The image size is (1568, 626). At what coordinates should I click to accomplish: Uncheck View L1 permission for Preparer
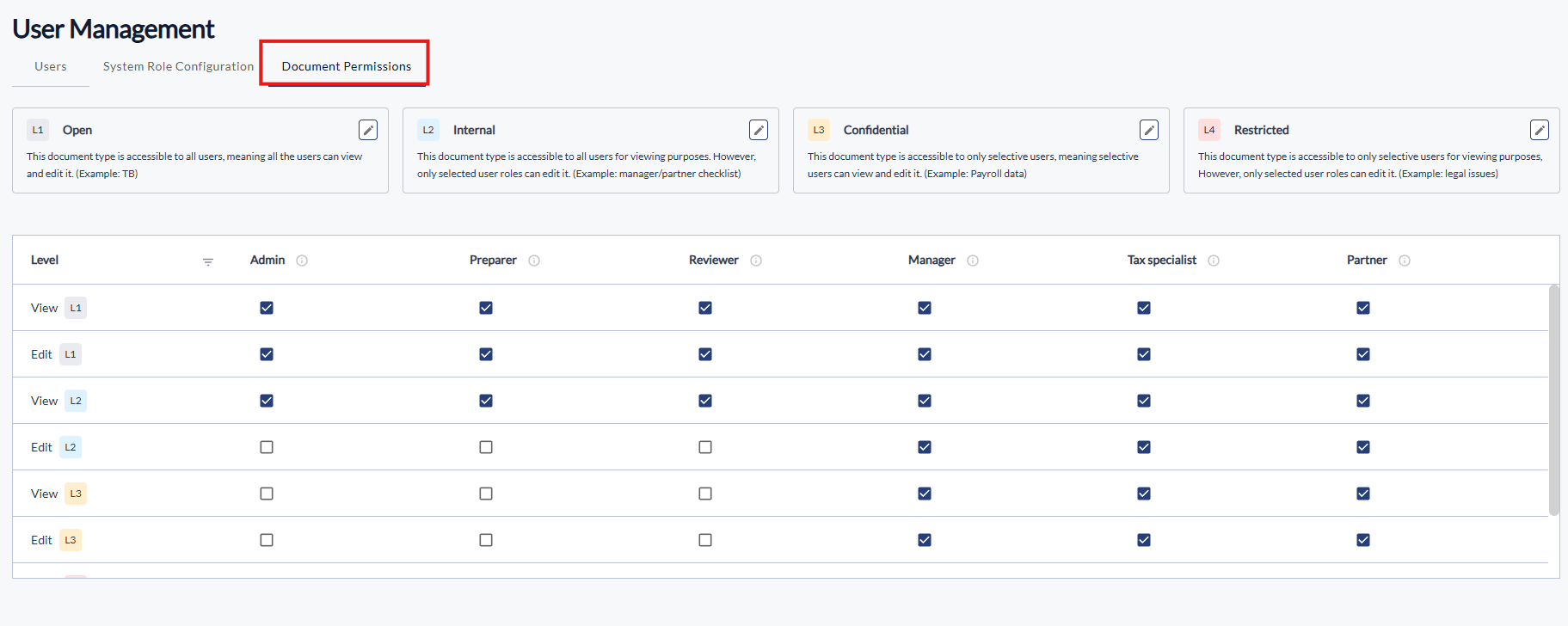pyautogui.click(x=486, y=308)
